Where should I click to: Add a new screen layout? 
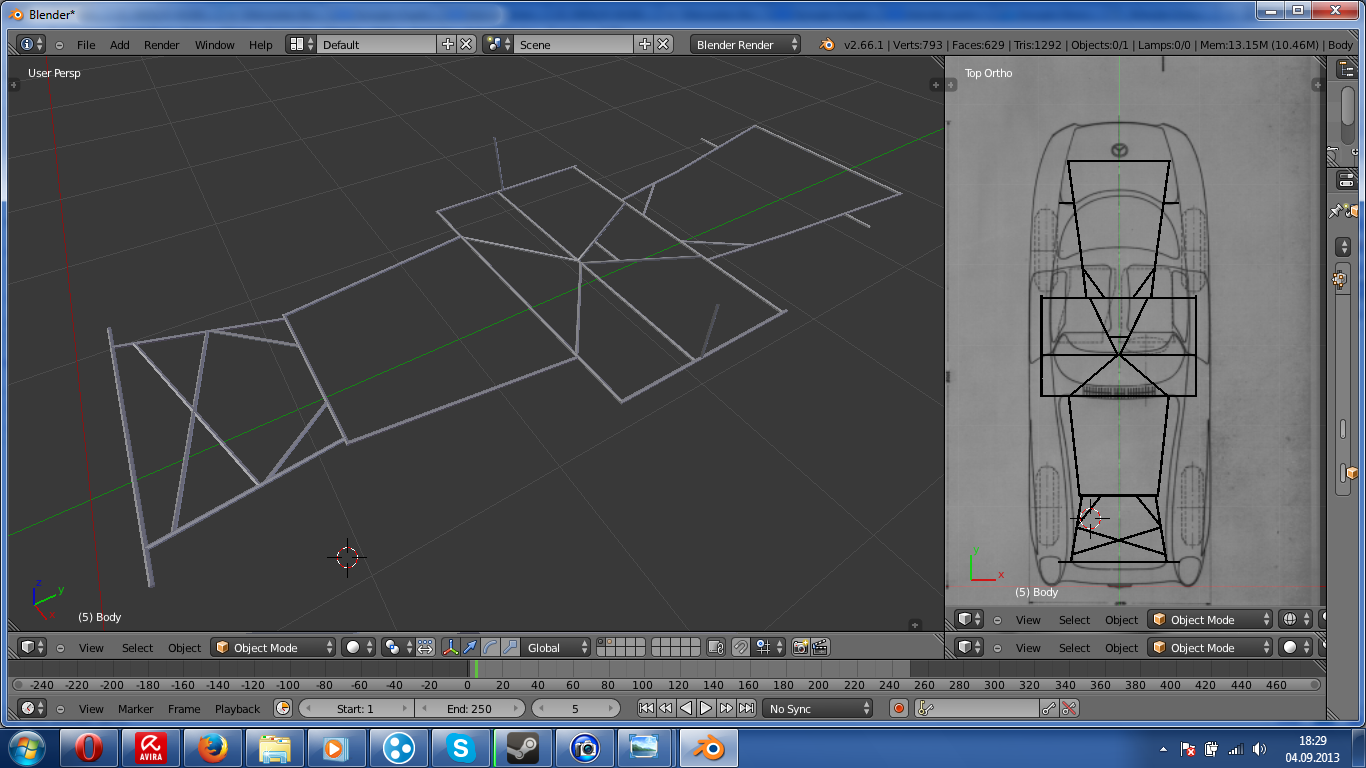(x=447, y=44)
